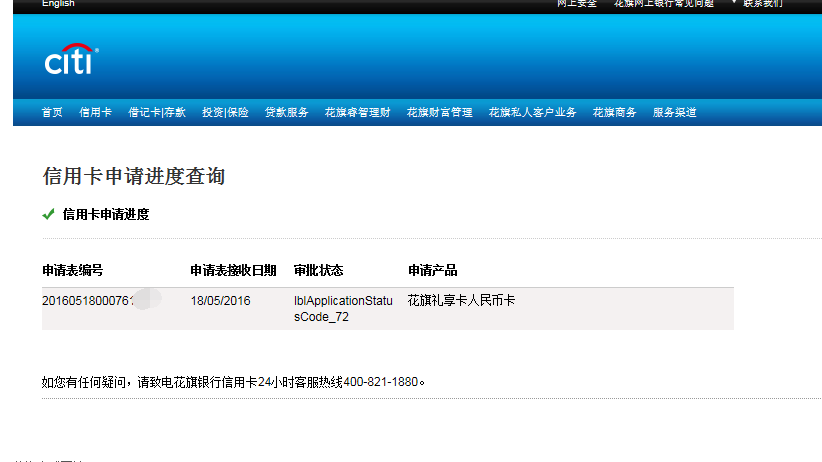This screenshot has width=822, height=462.
Task: Open the 贷款服务 menu
Action: (286, 112)
